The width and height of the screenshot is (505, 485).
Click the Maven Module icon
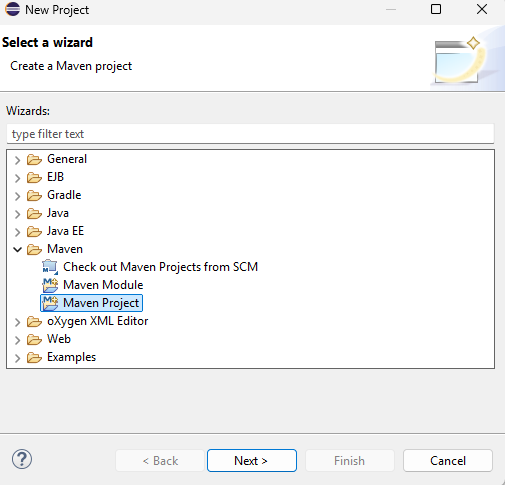50,285
